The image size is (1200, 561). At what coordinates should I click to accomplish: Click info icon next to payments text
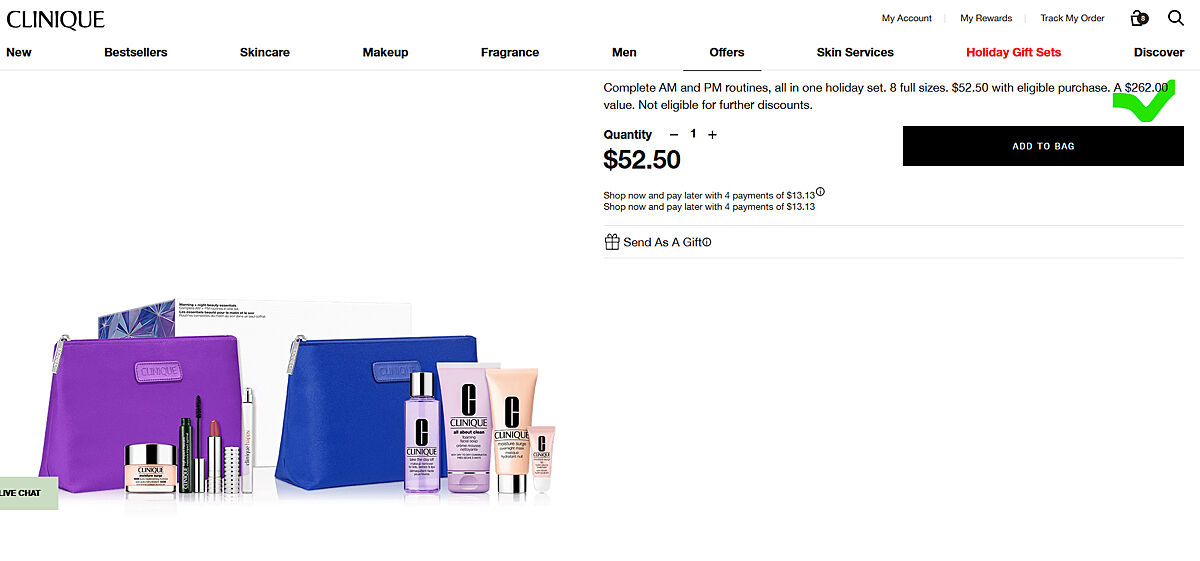coord(821,192)
